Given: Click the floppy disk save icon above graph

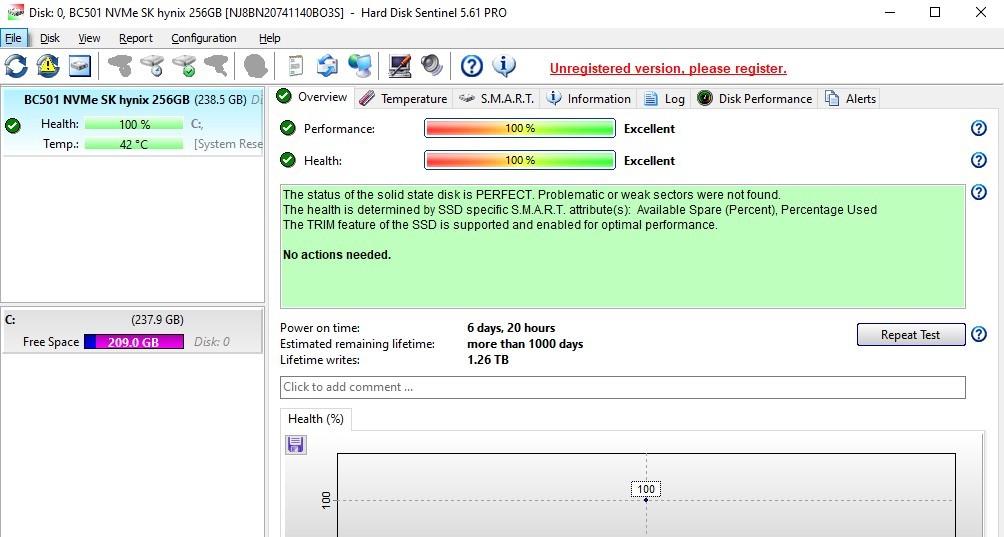Looking at the screenshot, I should point(295,444).
